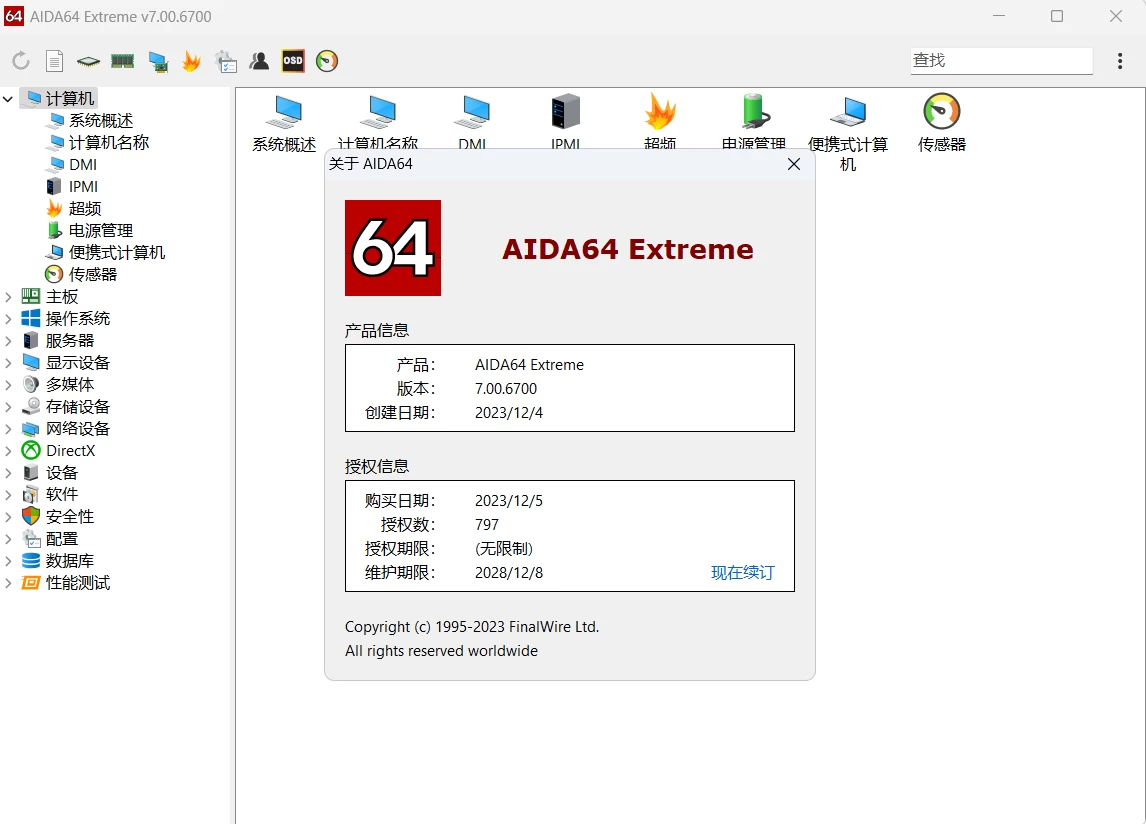The height and width of the screenshot is (824, 1146).
Task: Expand the 主板 tree node
Action: [9, 297]
